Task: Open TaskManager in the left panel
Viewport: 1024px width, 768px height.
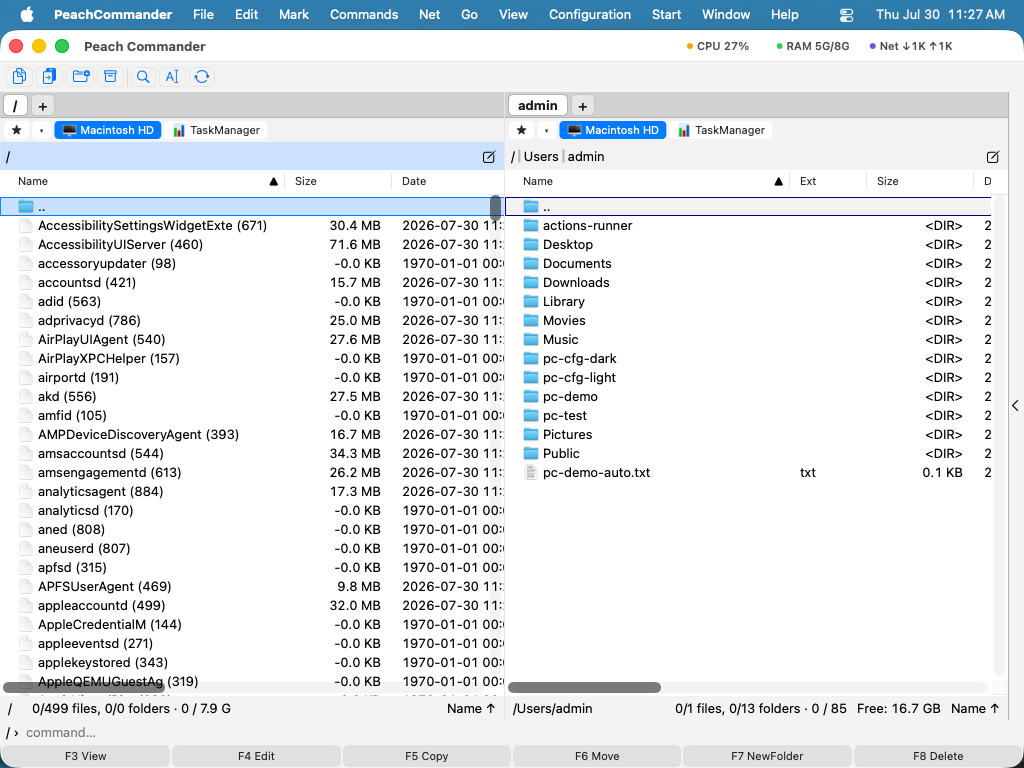Action: tap(216, 130)
